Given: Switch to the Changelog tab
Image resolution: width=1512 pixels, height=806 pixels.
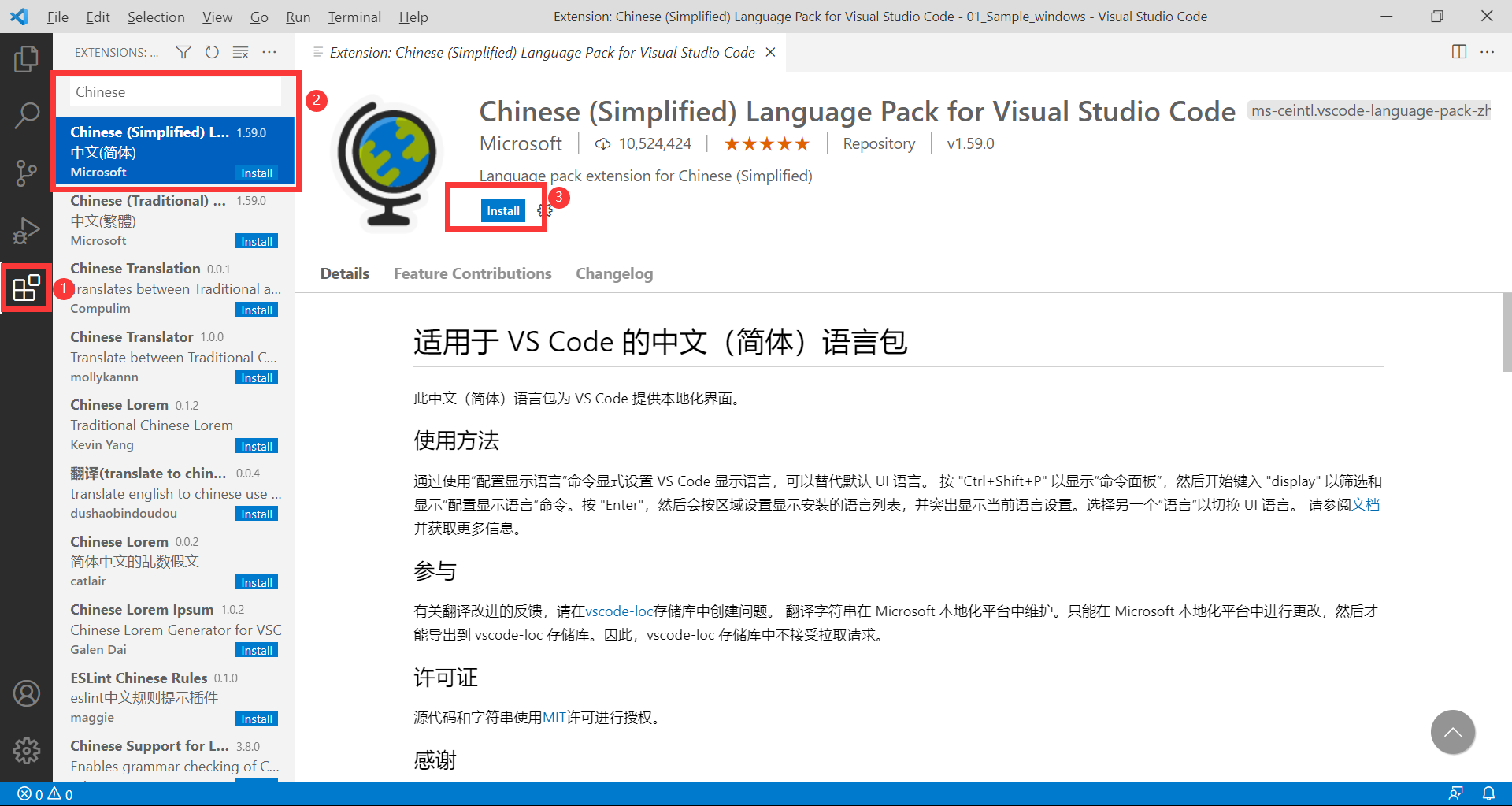Looking at the screenshot, I should coord(614,273).
